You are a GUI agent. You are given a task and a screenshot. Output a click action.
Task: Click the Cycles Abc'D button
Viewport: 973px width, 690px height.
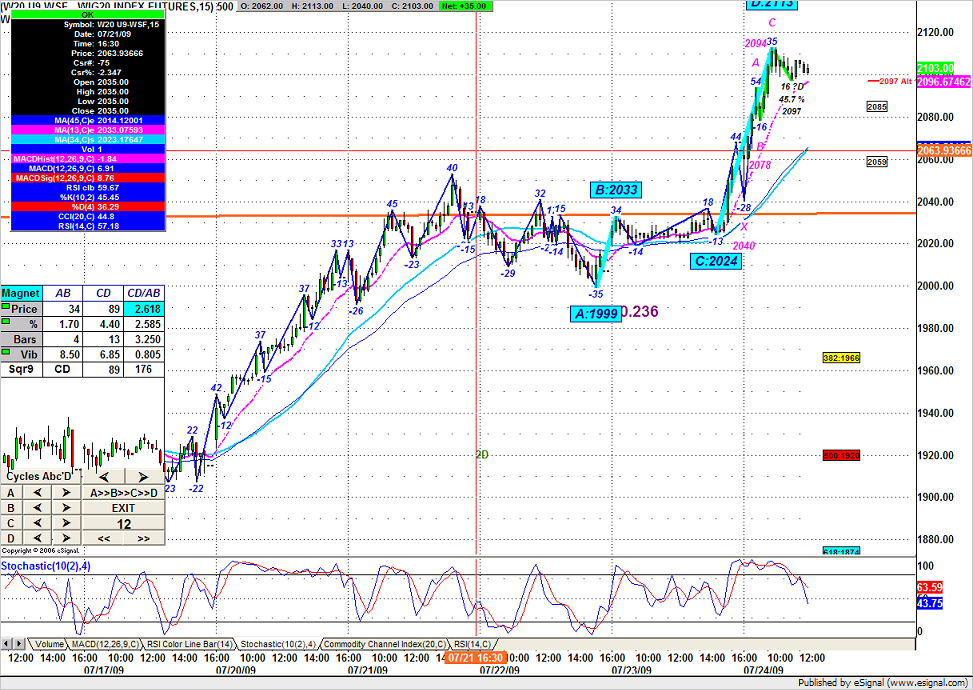(40, 477)
